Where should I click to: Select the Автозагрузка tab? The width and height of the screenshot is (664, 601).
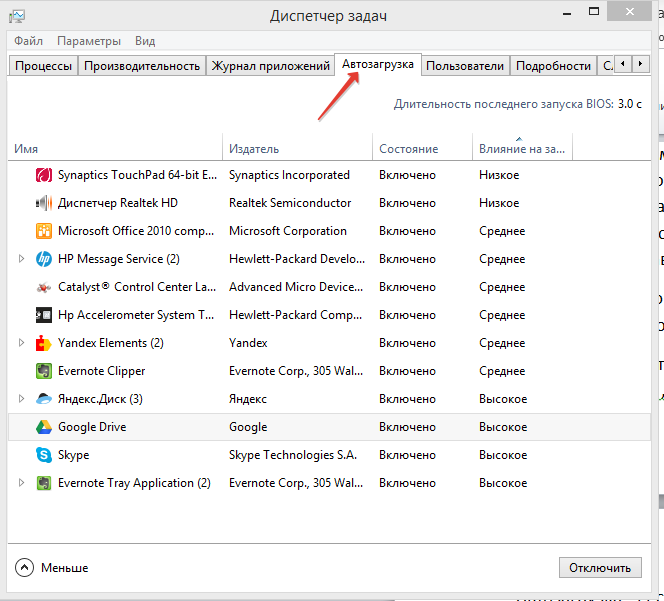tap(378, 64)
